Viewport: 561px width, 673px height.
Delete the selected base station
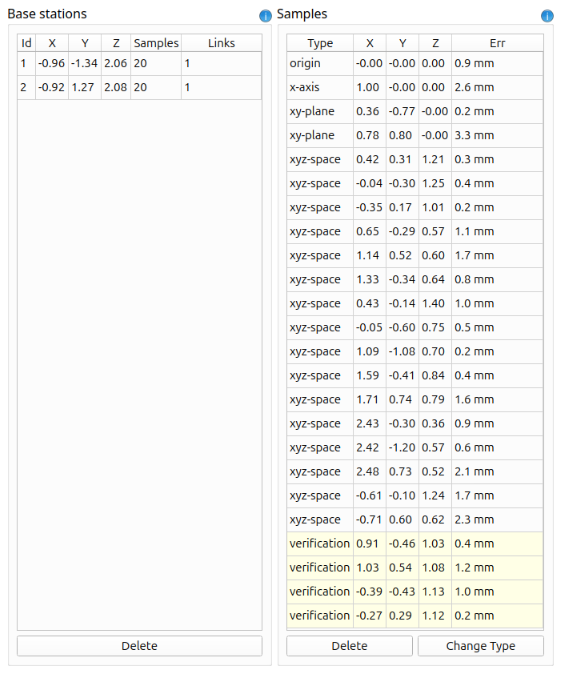[139, 646]
